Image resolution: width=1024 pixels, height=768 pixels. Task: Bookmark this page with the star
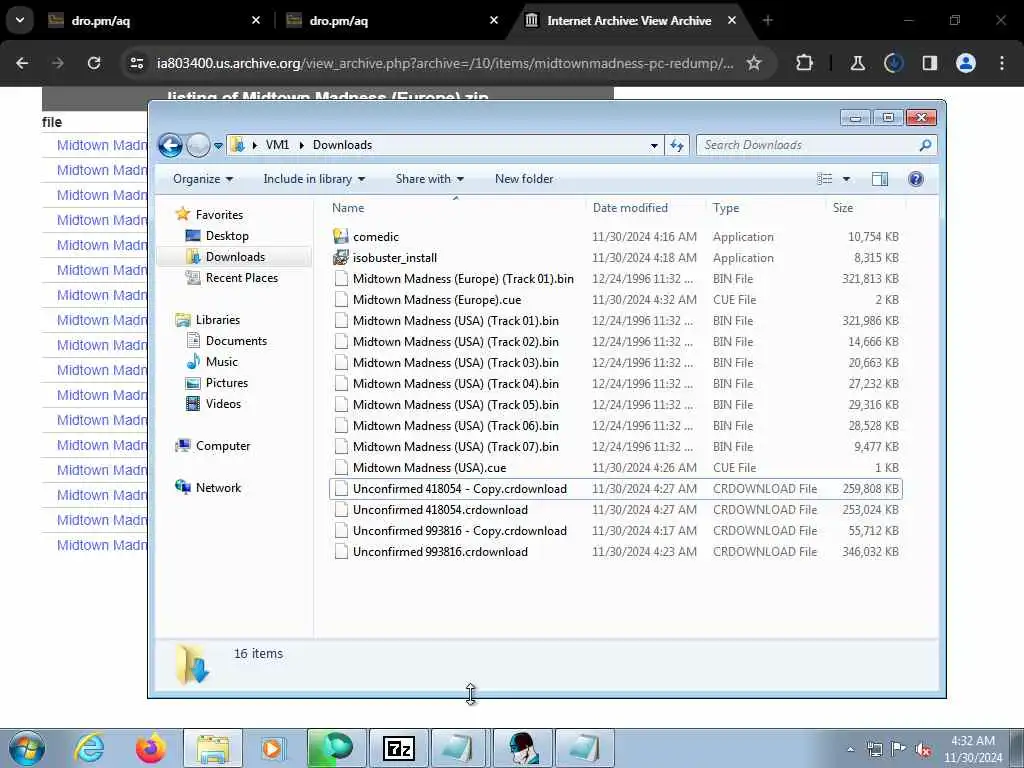[754, 63]
